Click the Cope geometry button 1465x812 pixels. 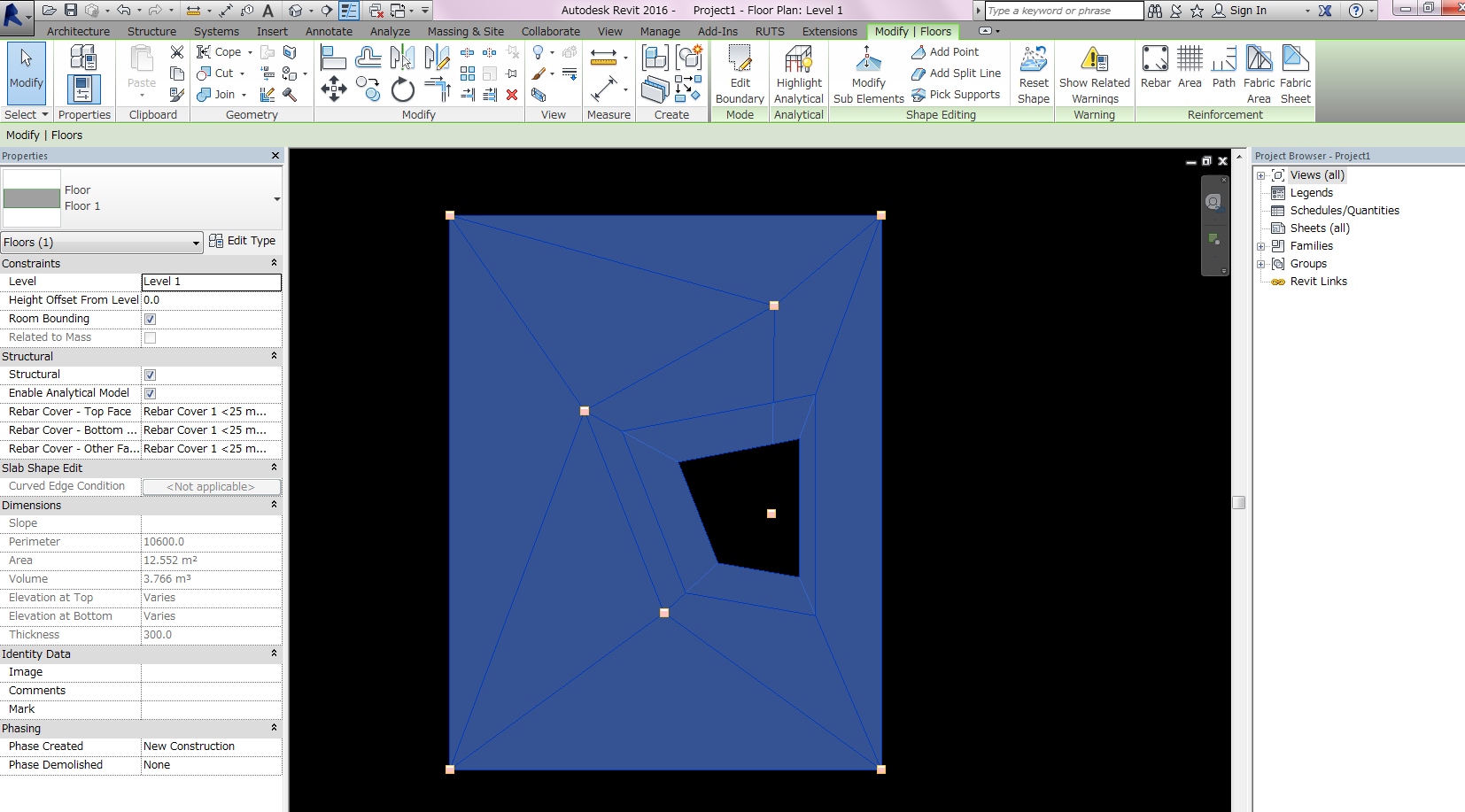218,52
